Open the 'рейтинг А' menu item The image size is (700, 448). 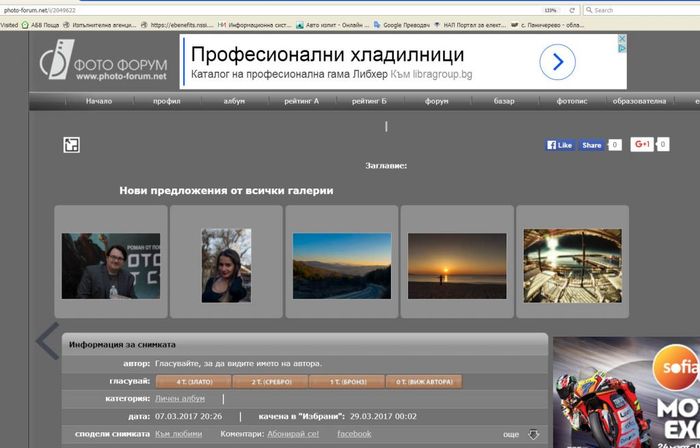pos(301,101)
